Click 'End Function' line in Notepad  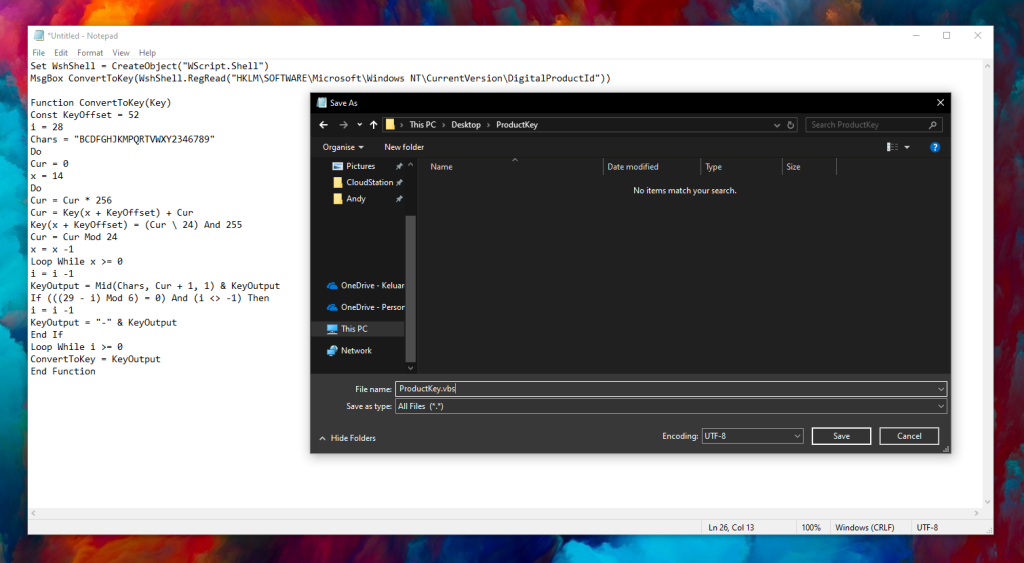pyautogui.click(x=63, y=371)
